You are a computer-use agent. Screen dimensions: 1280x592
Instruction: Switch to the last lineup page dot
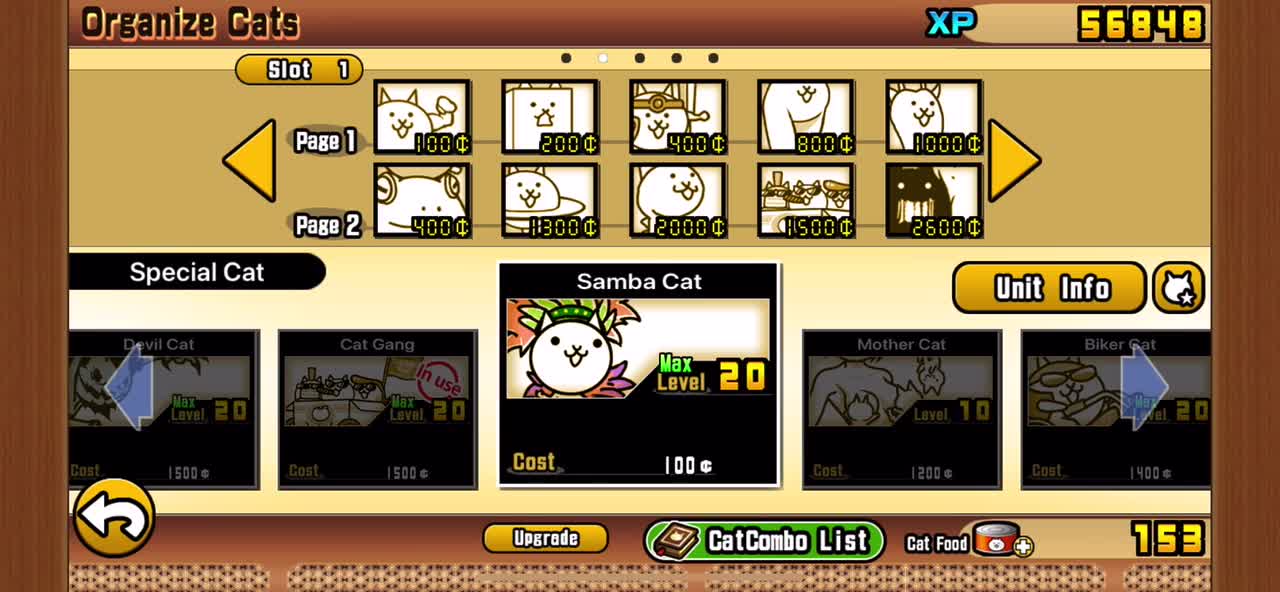click(713, 58)
